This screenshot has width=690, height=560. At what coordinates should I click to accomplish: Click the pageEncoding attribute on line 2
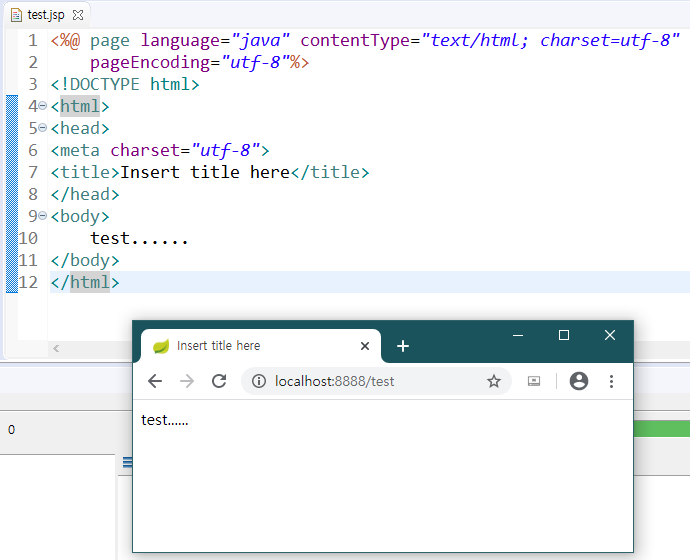(x=150, y=62)
